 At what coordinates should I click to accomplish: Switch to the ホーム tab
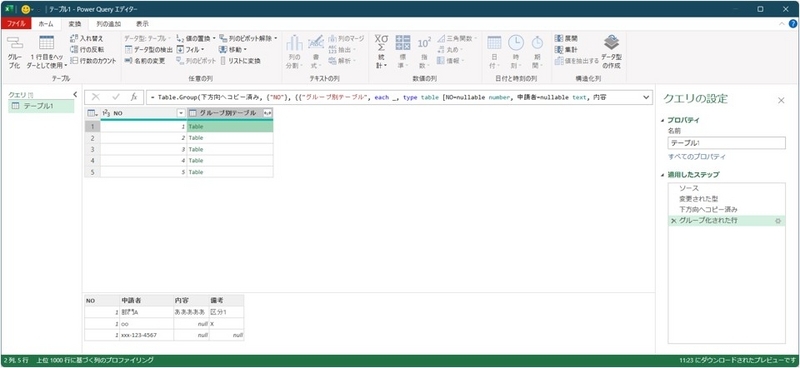pyautogui.click(x=46, y=23)
